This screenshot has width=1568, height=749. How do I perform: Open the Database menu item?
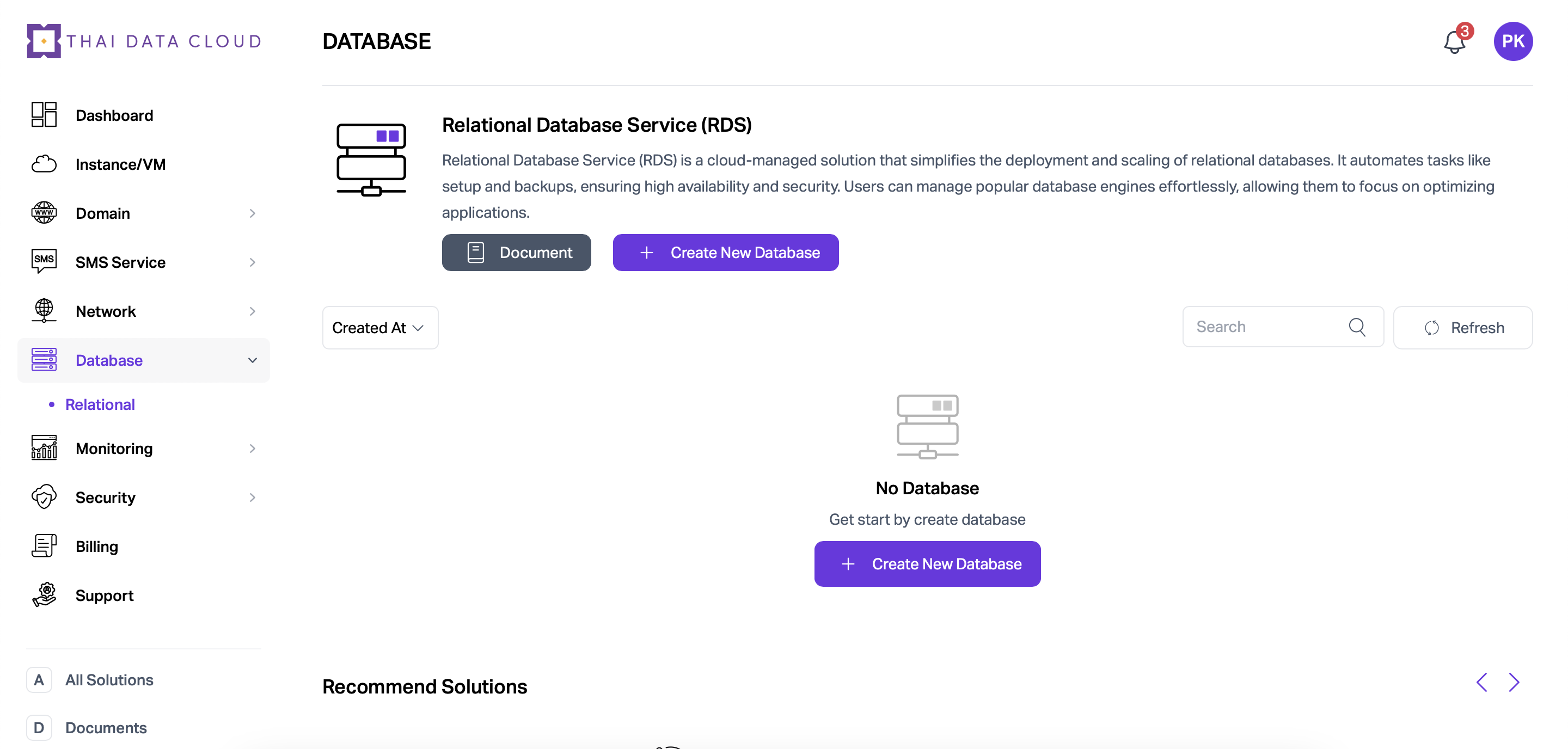[144, 360]
